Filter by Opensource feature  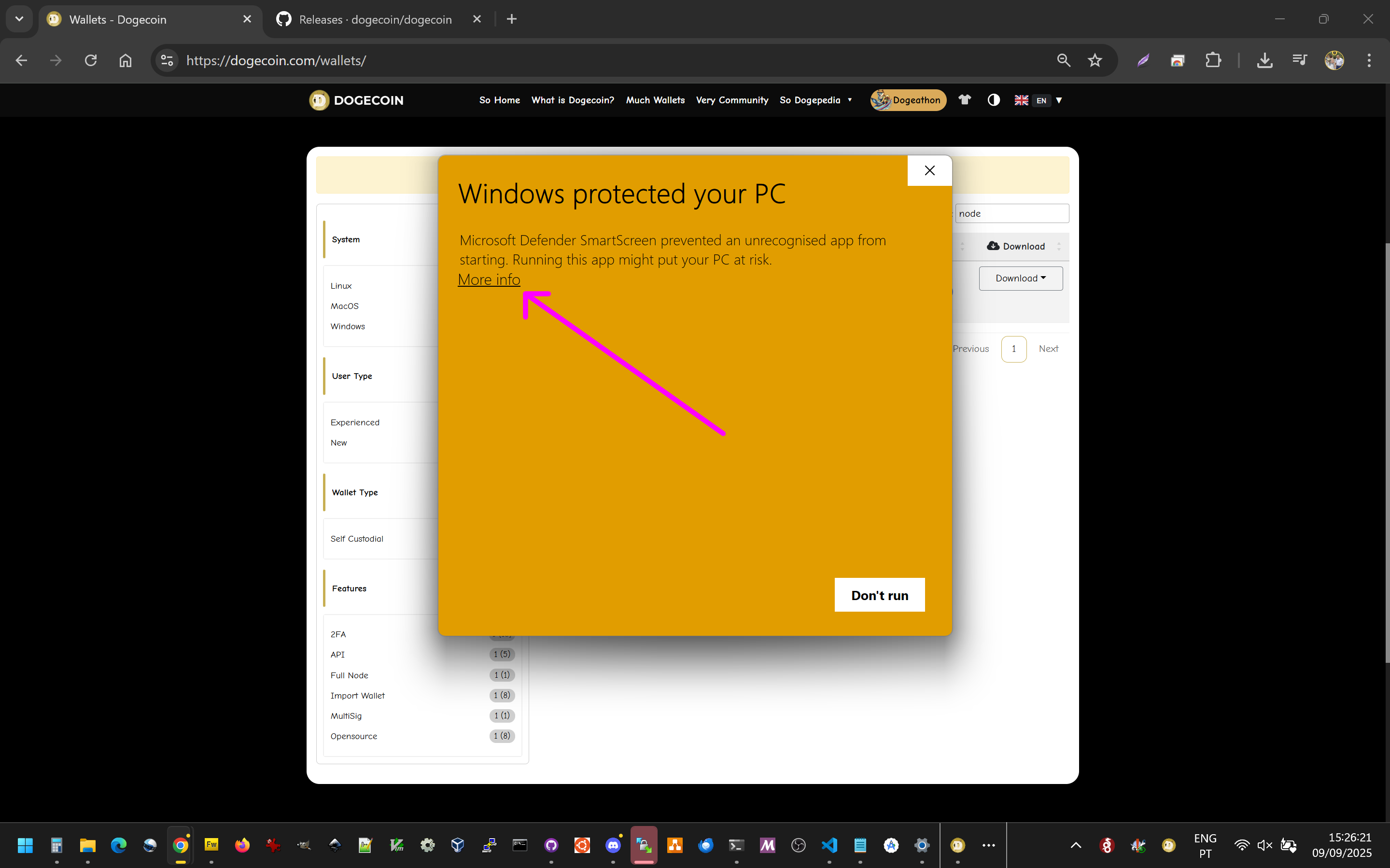(x=354, y=737)
